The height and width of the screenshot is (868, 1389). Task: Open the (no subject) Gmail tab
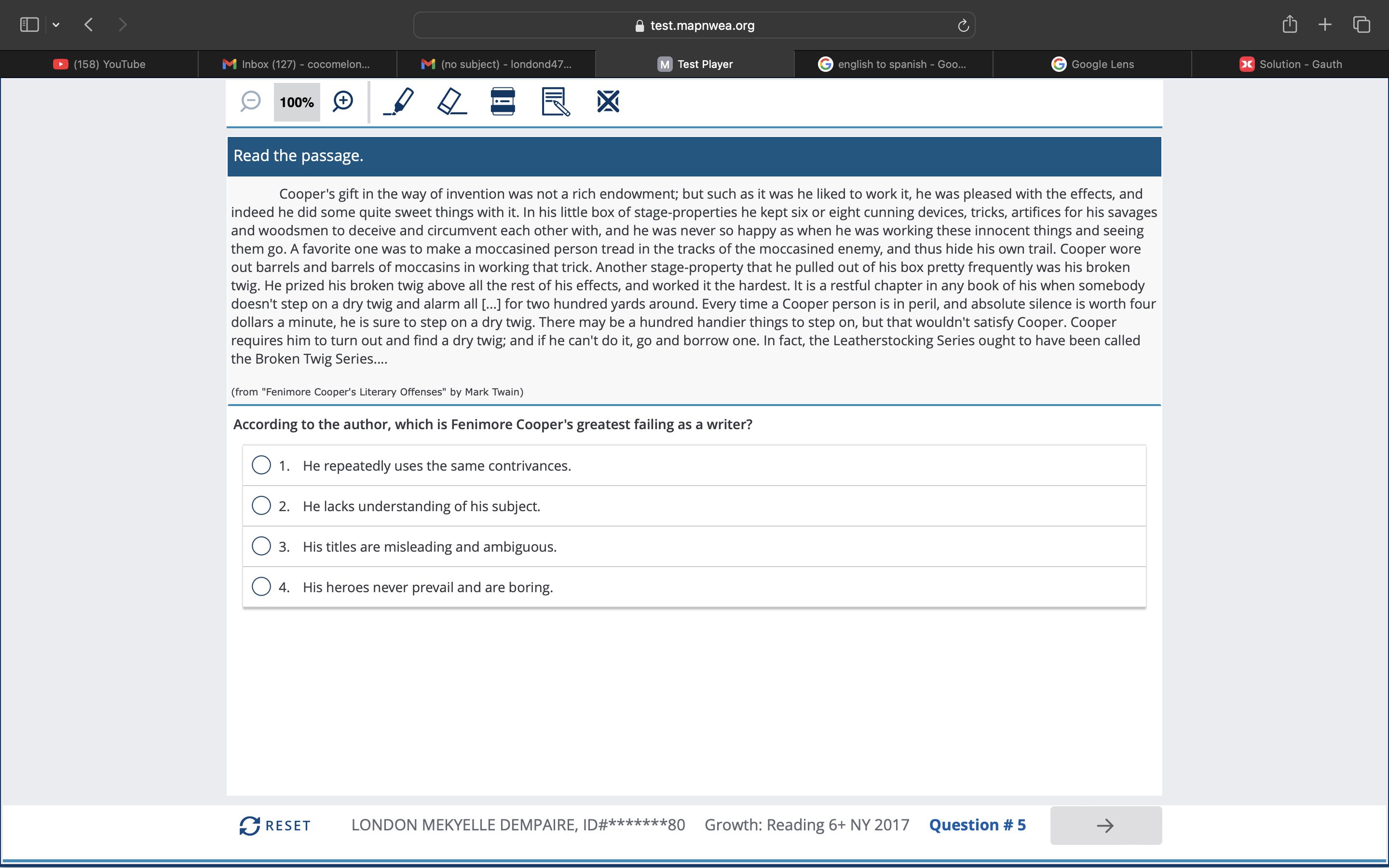496,64
